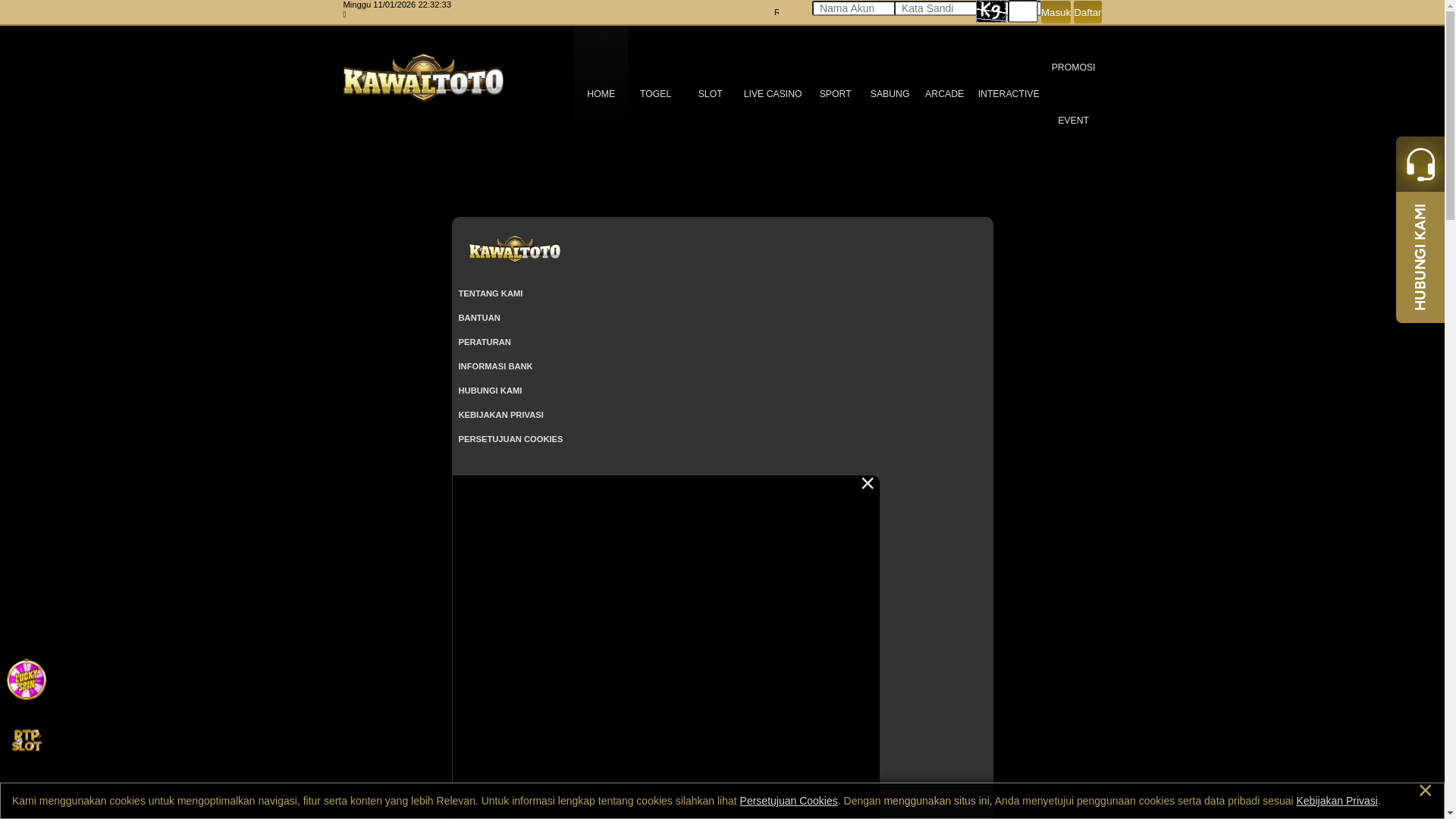Open the PERSETUJUAN COOKIES link

coord(510,439)
